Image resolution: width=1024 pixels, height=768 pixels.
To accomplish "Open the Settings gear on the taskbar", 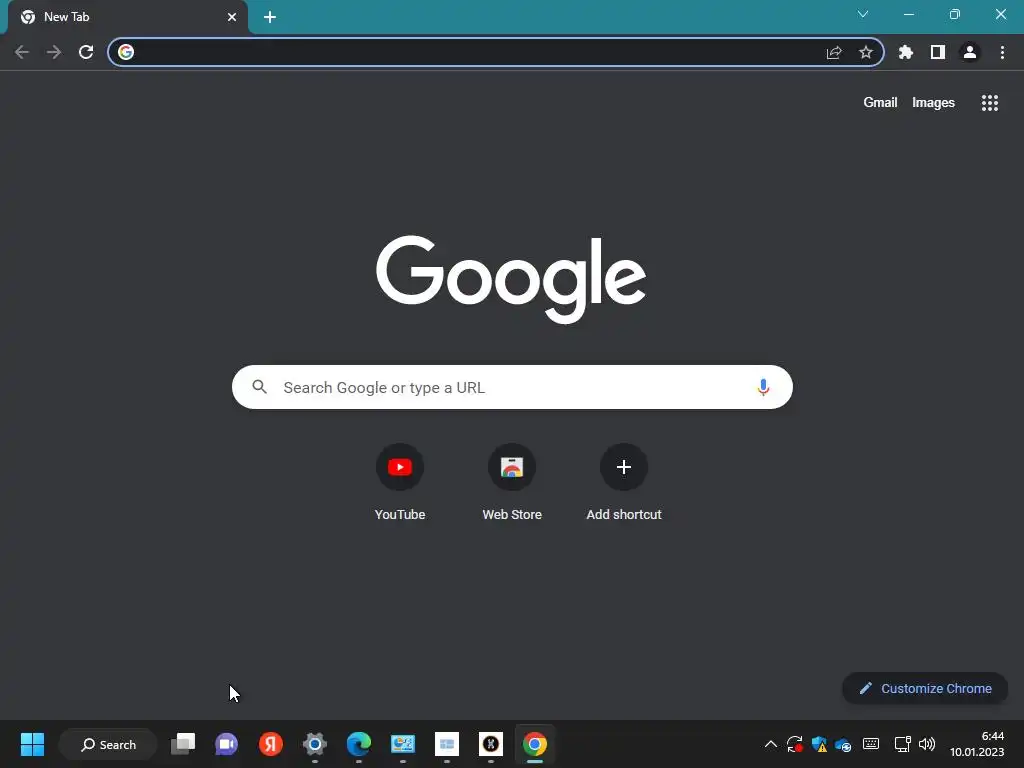I will (x=315, y=744).
